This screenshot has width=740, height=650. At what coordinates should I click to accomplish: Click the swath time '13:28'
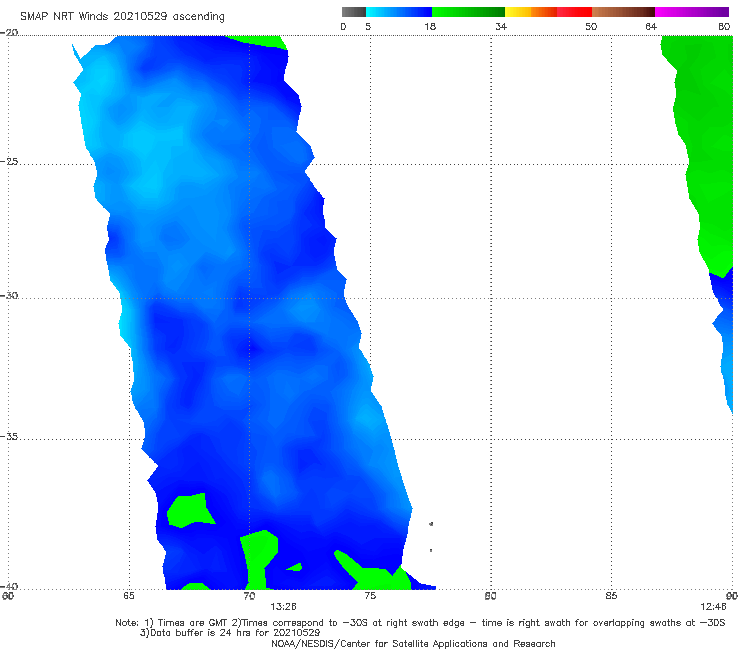point(283,607)
